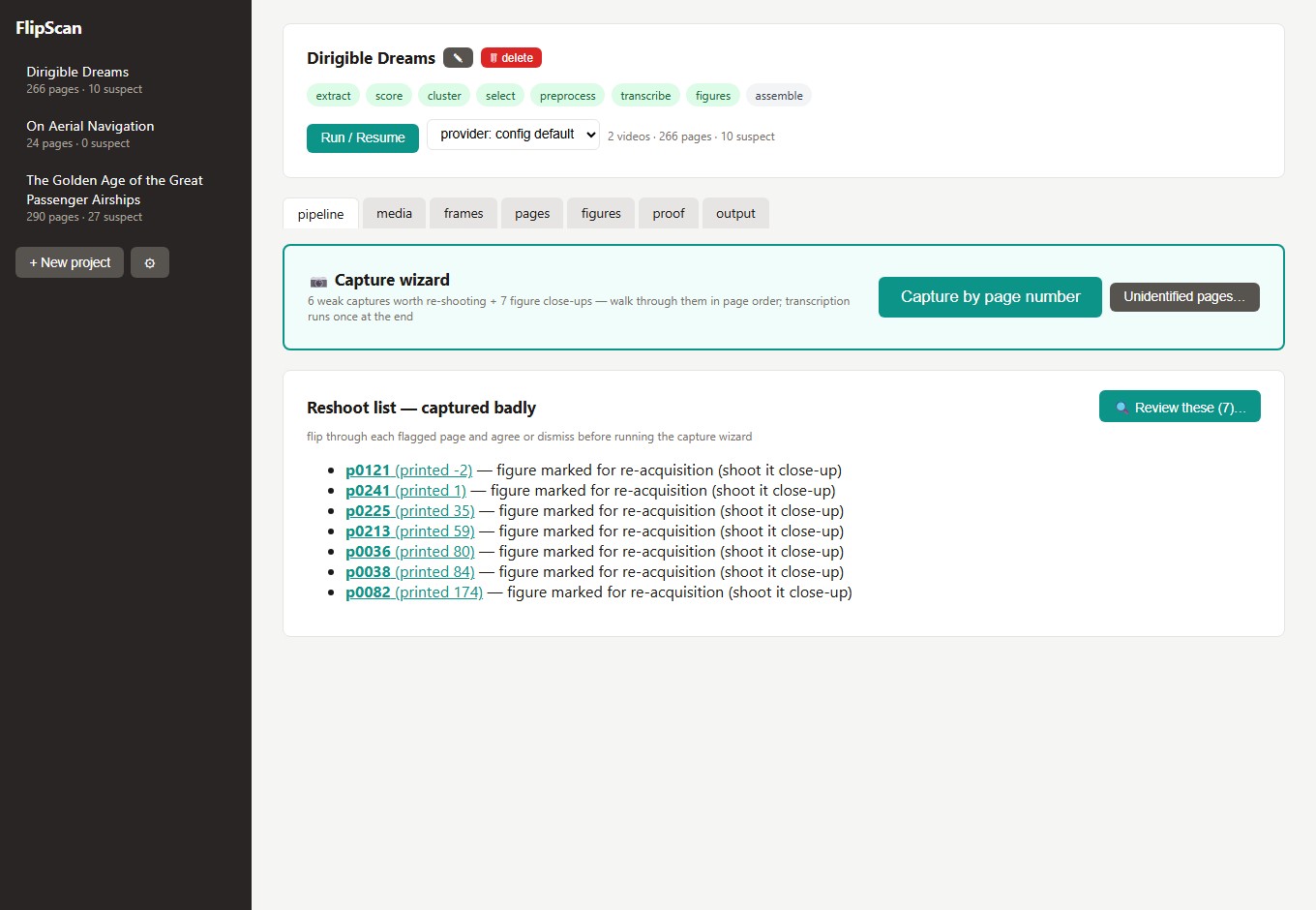Select the score pipeline stage chip
The width and height of the screenshot is (1316, 910).
389,95
